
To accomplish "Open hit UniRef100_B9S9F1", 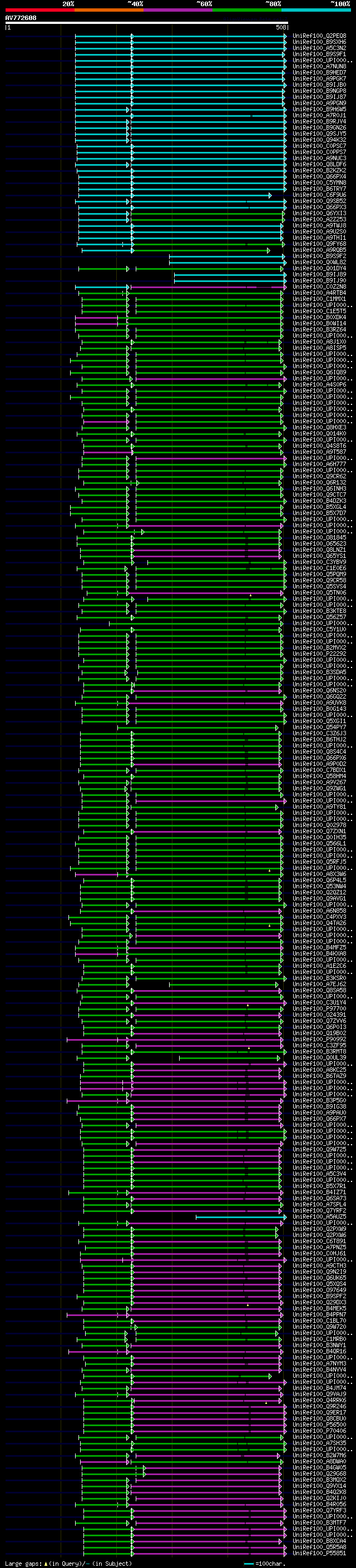I will click(319, 54).
